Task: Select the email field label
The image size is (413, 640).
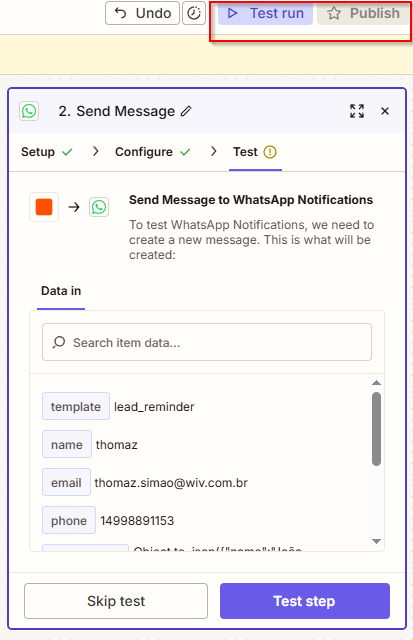Action: pos(67,482)
